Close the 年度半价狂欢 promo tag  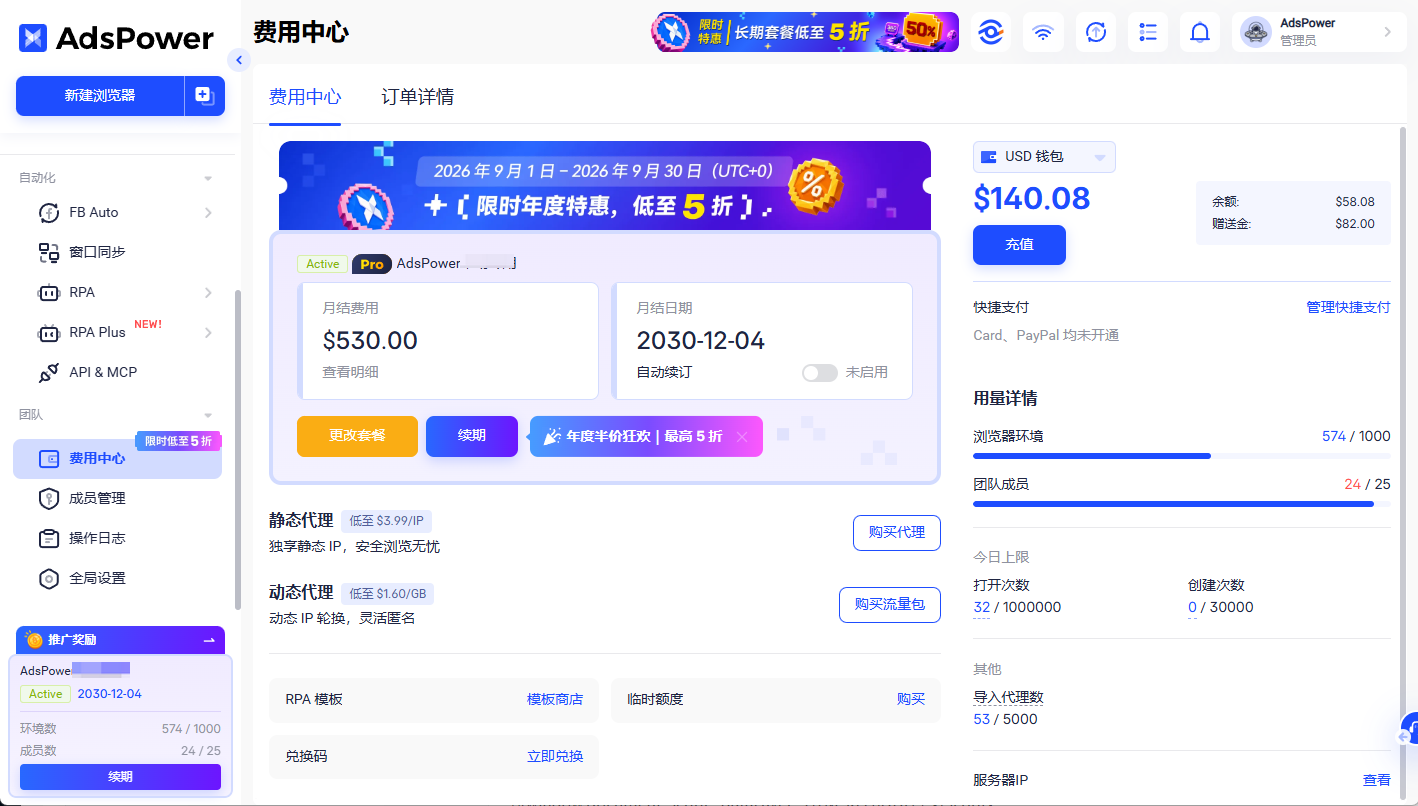pyautogui.click(x=742, y=437)
